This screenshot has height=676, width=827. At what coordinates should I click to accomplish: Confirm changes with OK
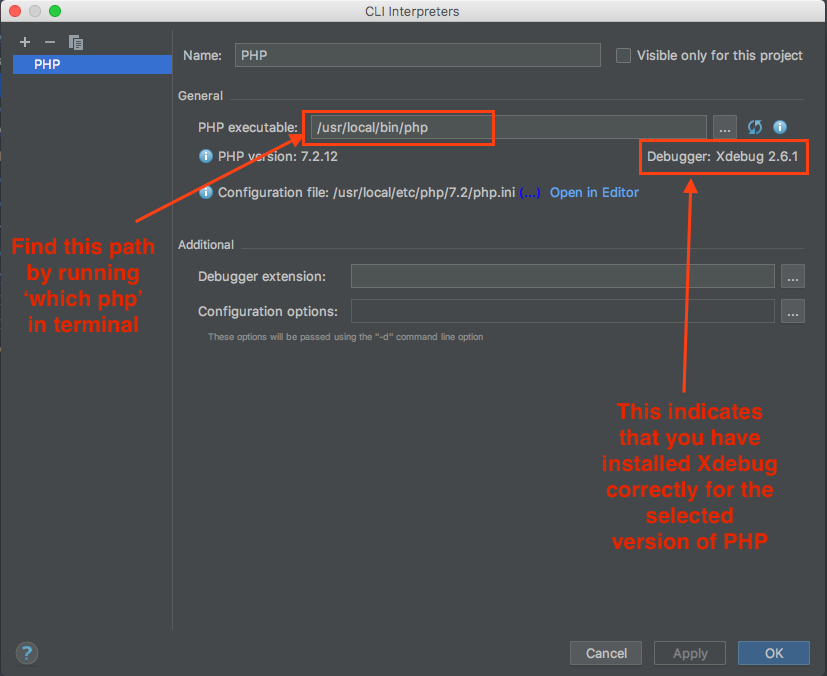point(773,653)
